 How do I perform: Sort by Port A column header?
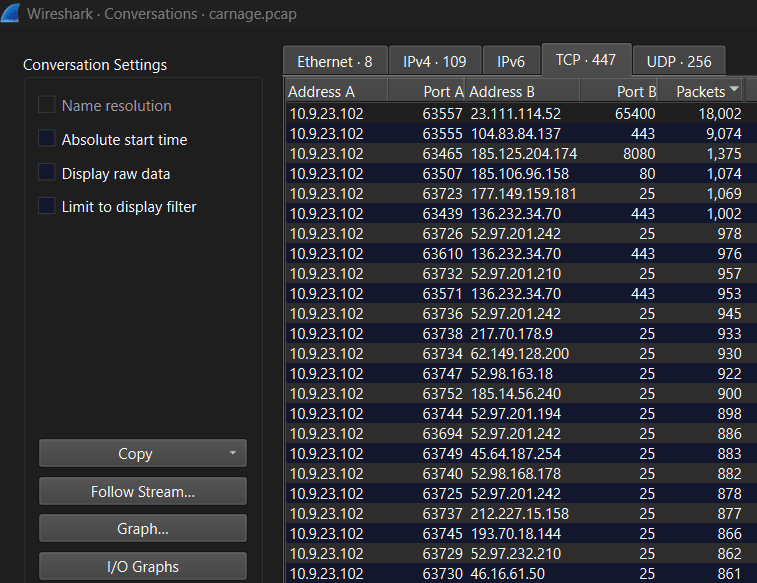tap(426, 91)
